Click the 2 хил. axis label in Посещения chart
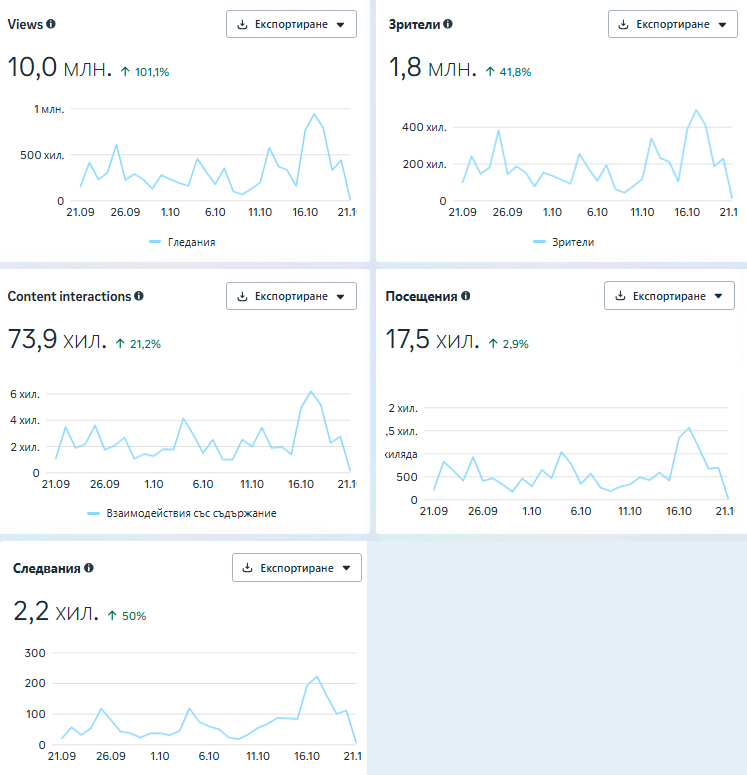The width and height of the screenshot is (747, 775). tap(403, 408)
